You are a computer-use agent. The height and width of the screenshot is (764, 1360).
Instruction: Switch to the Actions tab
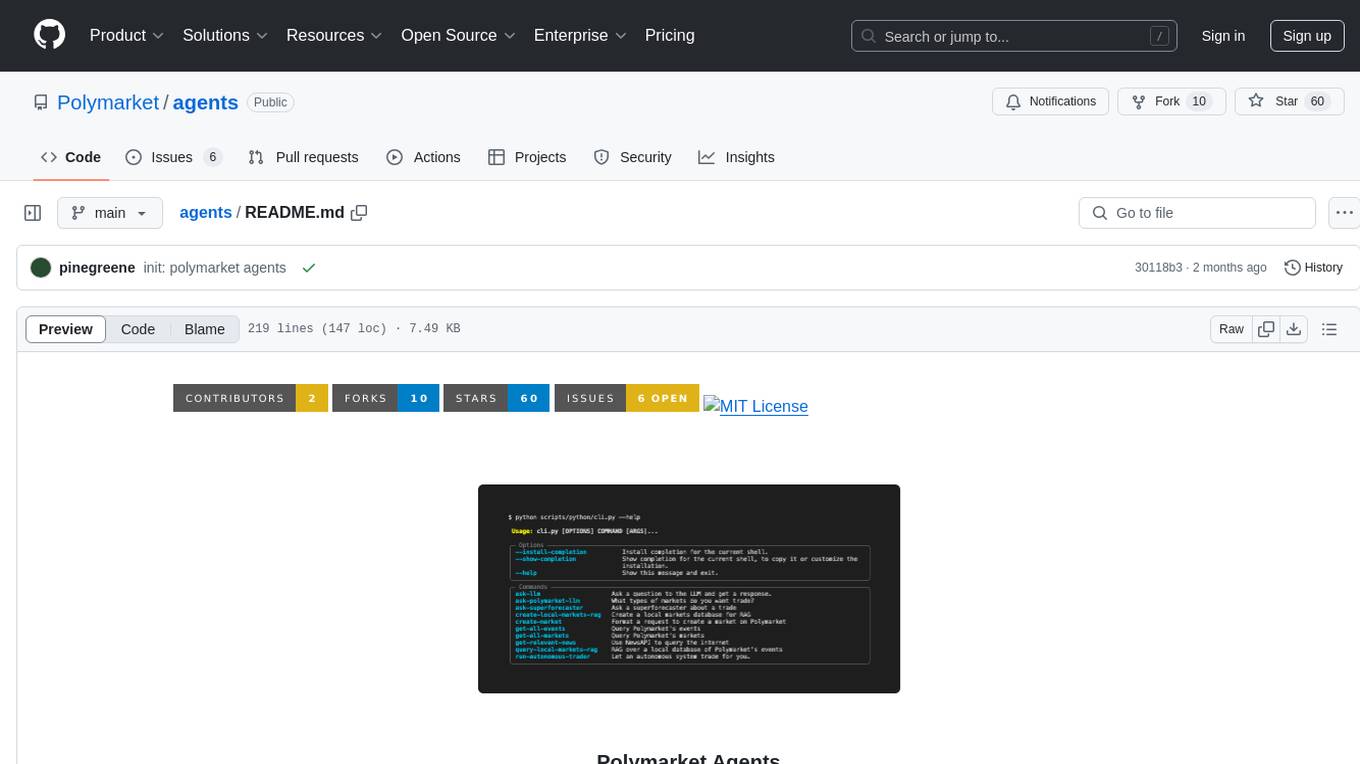[x=423, y=157]
